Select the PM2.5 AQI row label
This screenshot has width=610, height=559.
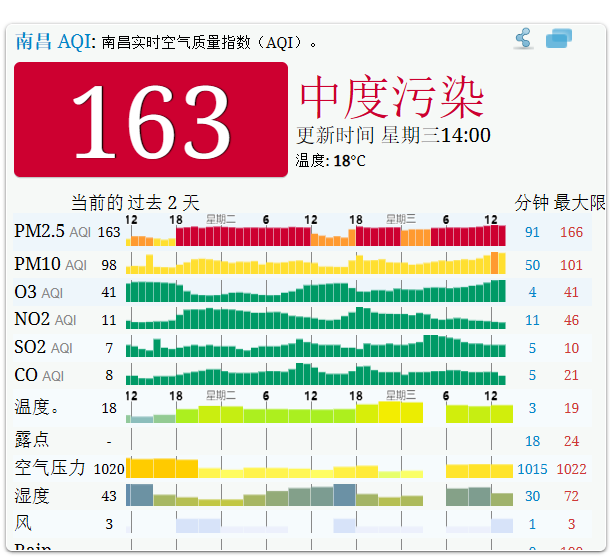[53, 231]
